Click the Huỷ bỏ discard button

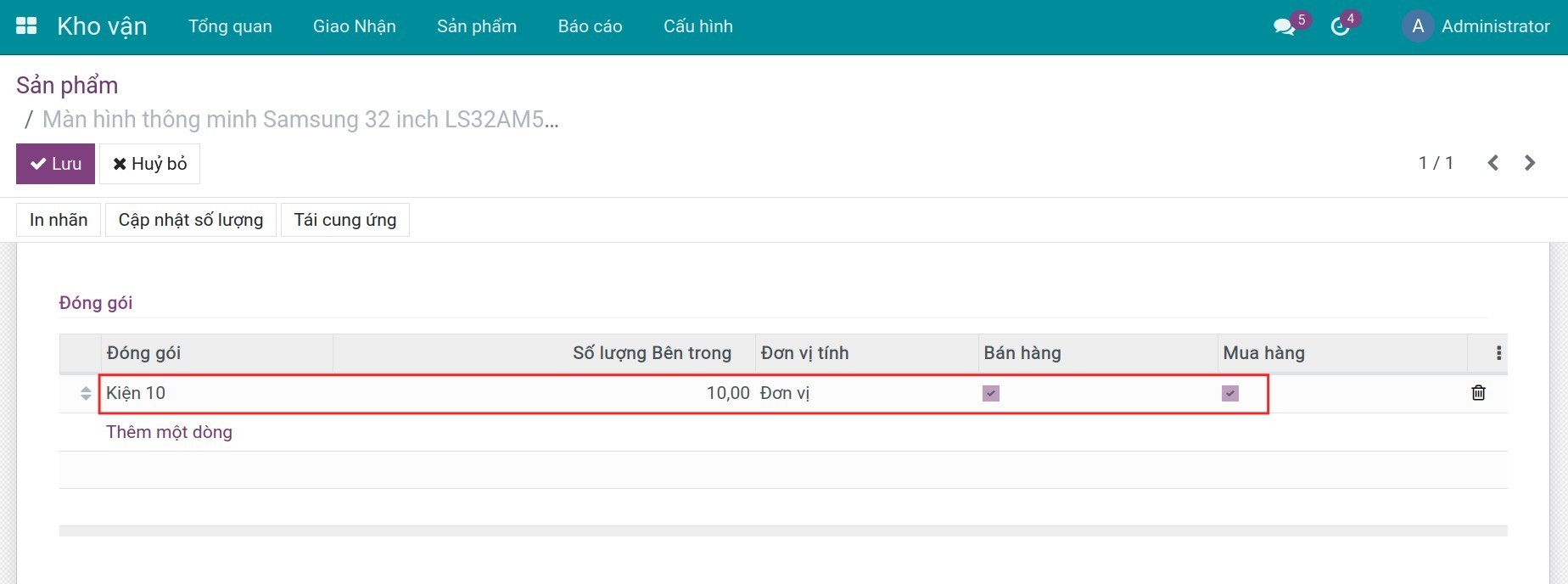click(149, 164)
